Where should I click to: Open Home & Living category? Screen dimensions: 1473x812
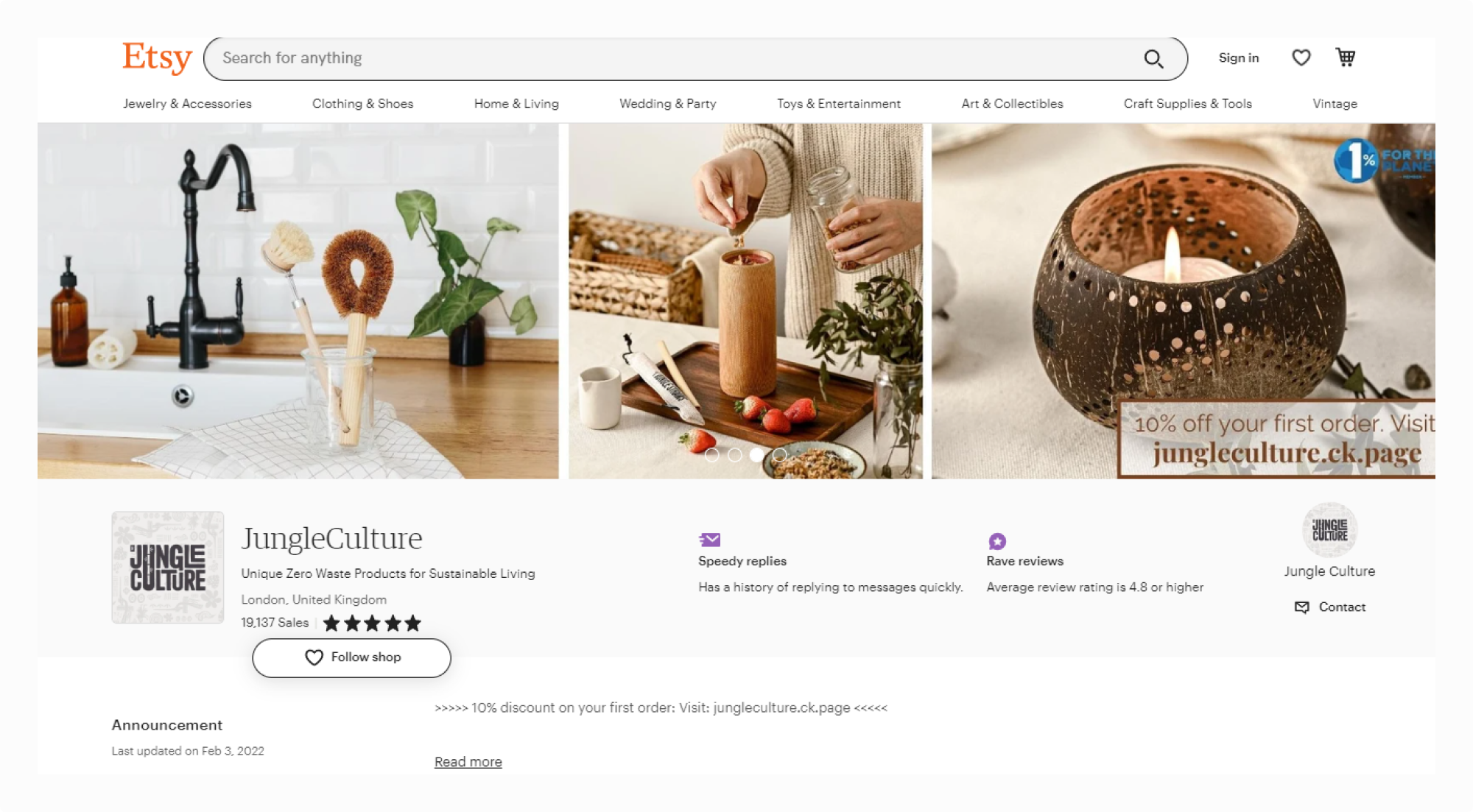pyautogui.click(x=516, y=104)
